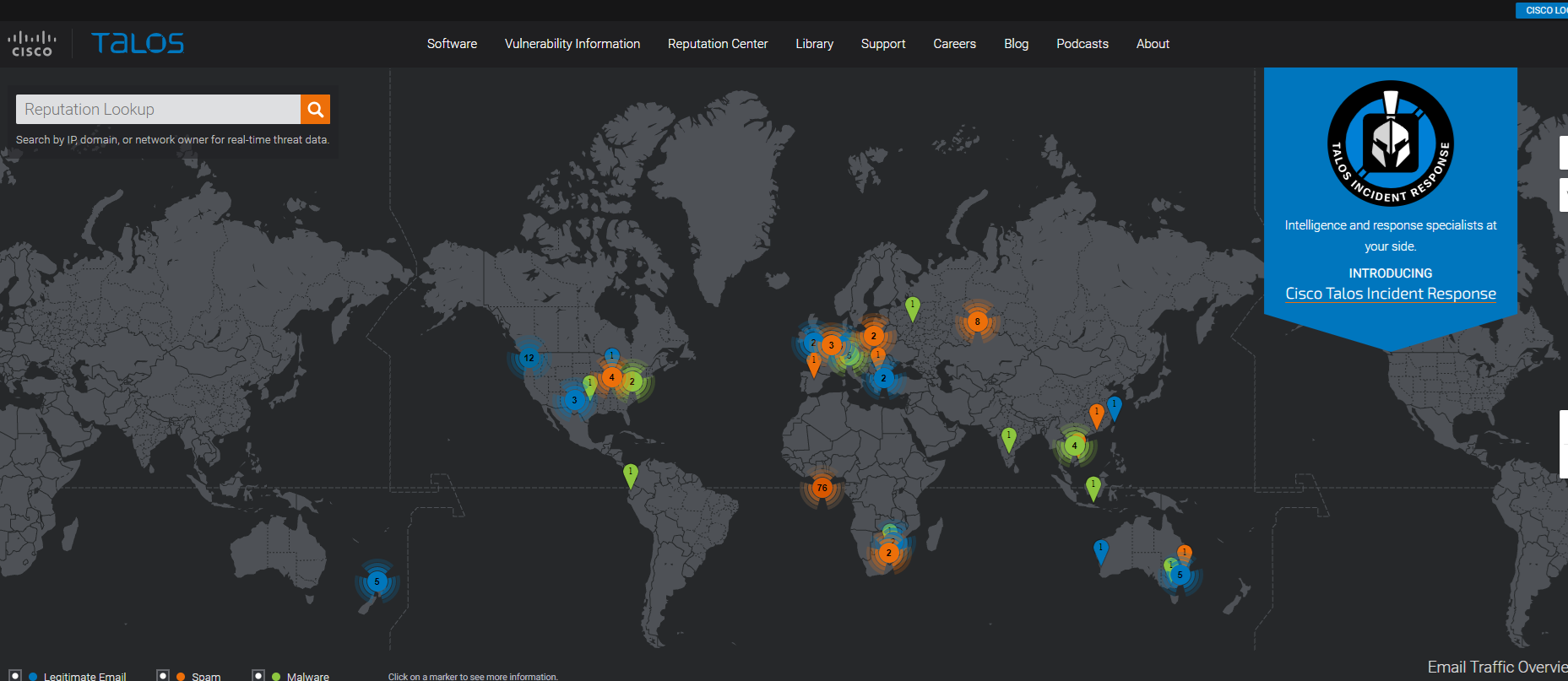
Task: Click the green malware pin over India
Action: pos(1008,440)
